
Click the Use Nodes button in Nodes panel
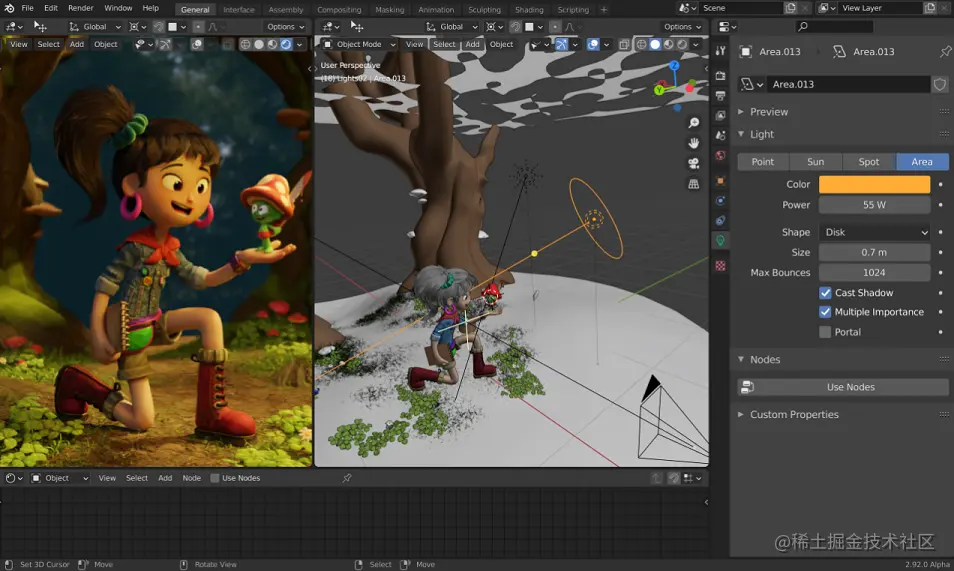(x=843, y=387)
